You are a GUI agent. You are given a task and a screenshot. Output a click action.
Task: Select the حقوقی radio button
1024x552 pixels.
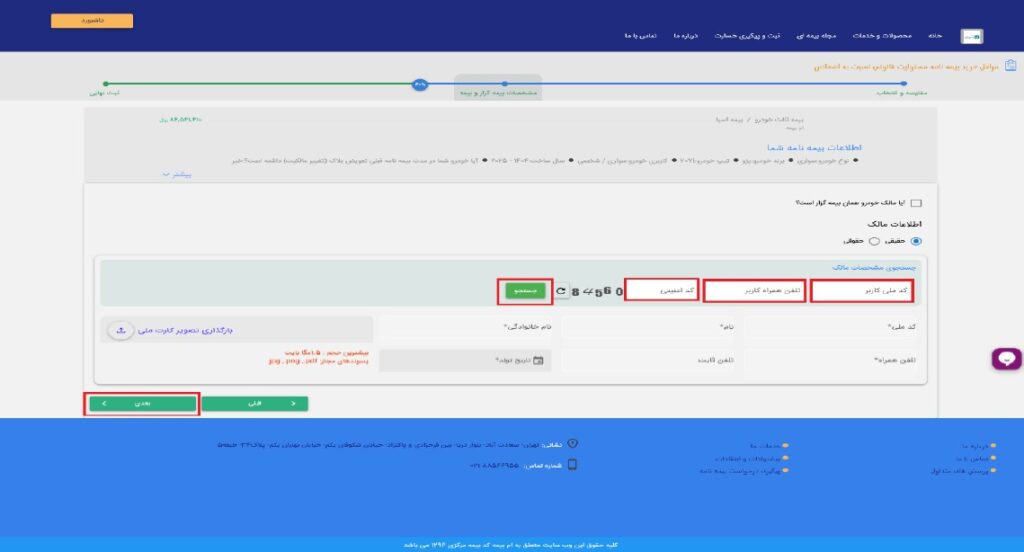pos(874,241)
